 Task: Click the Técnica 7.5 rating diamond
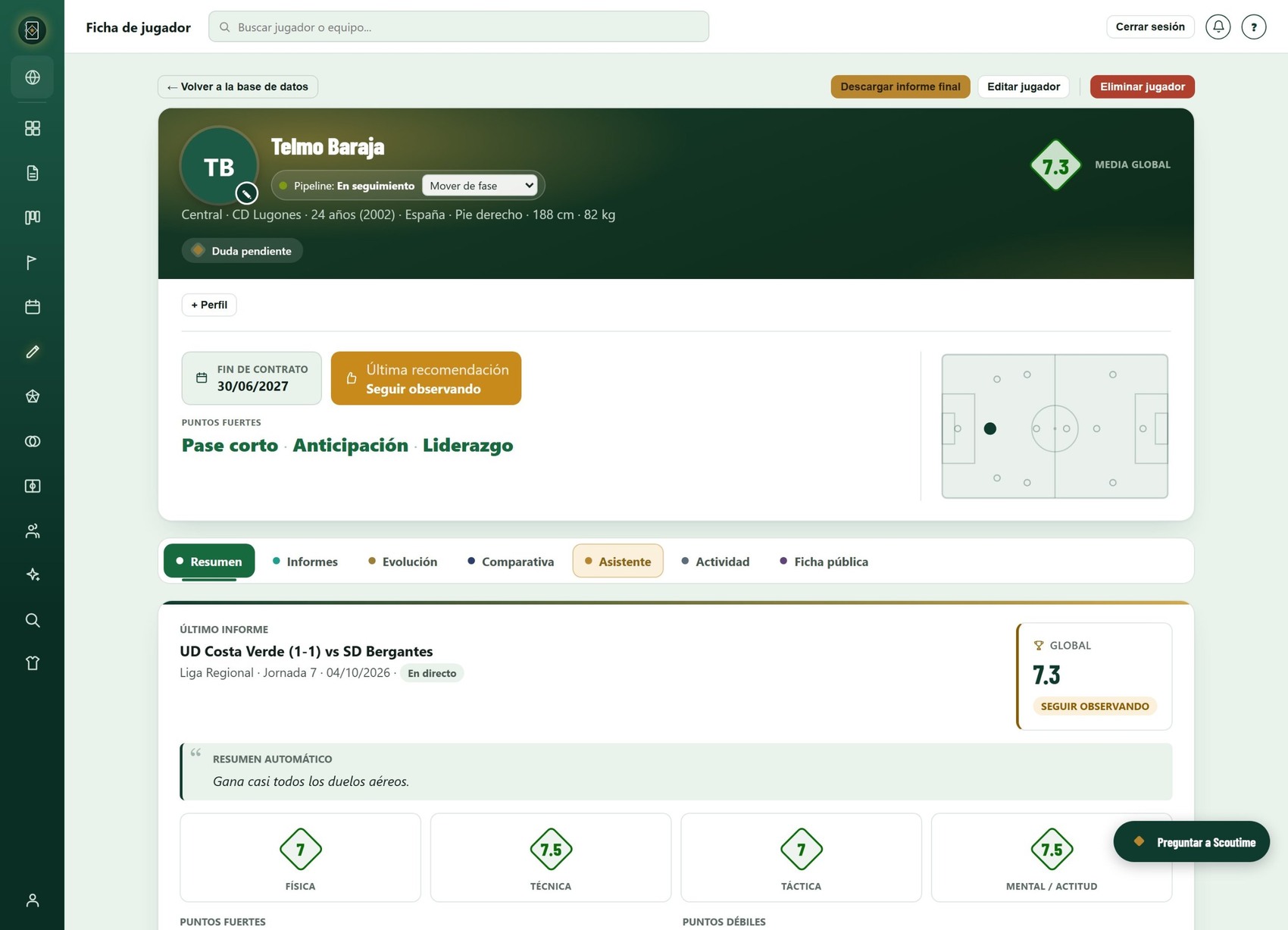coord(551,849)
